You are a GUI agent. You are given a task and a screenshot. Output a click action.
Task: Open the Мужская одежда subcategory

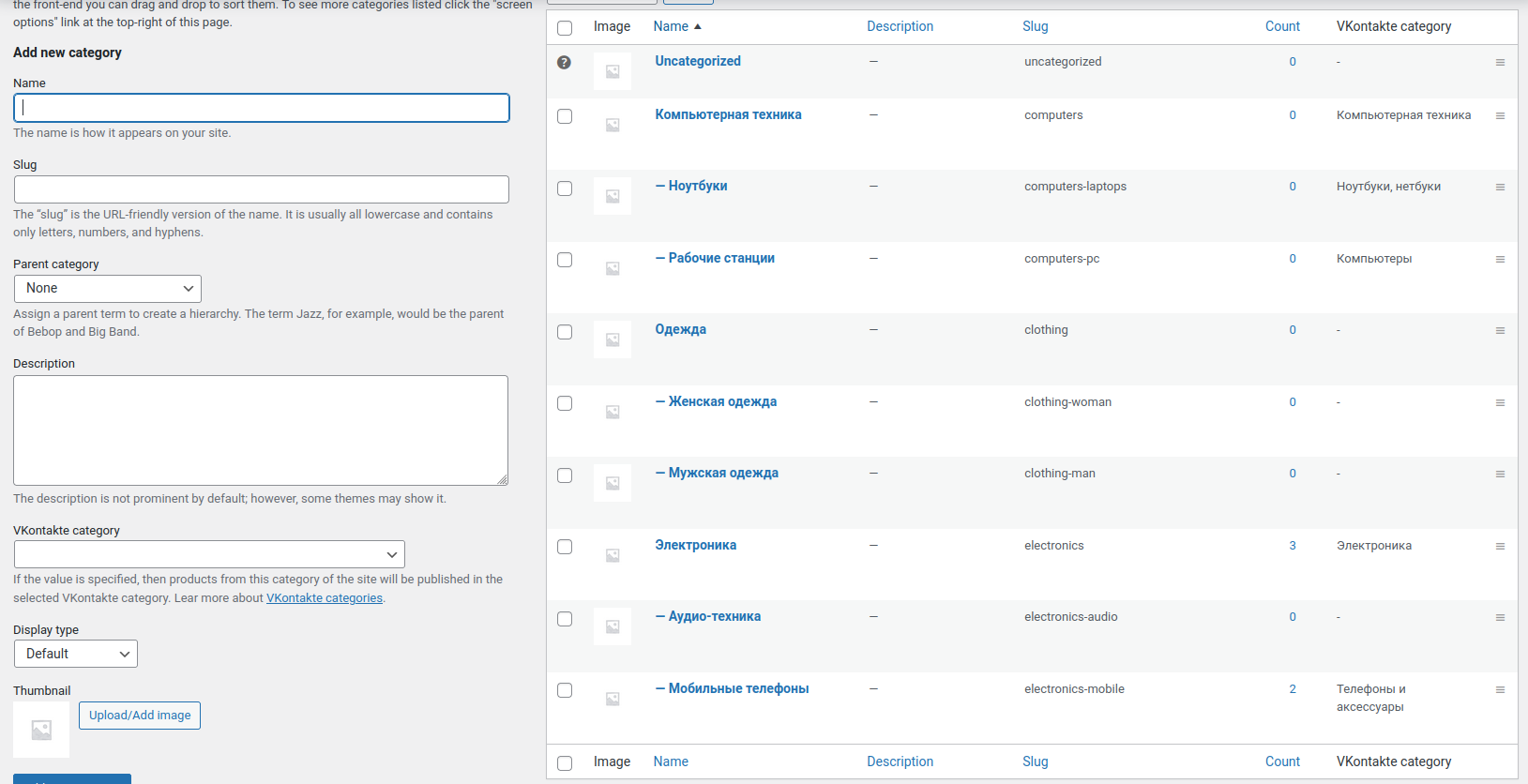(x=717, y=473)
